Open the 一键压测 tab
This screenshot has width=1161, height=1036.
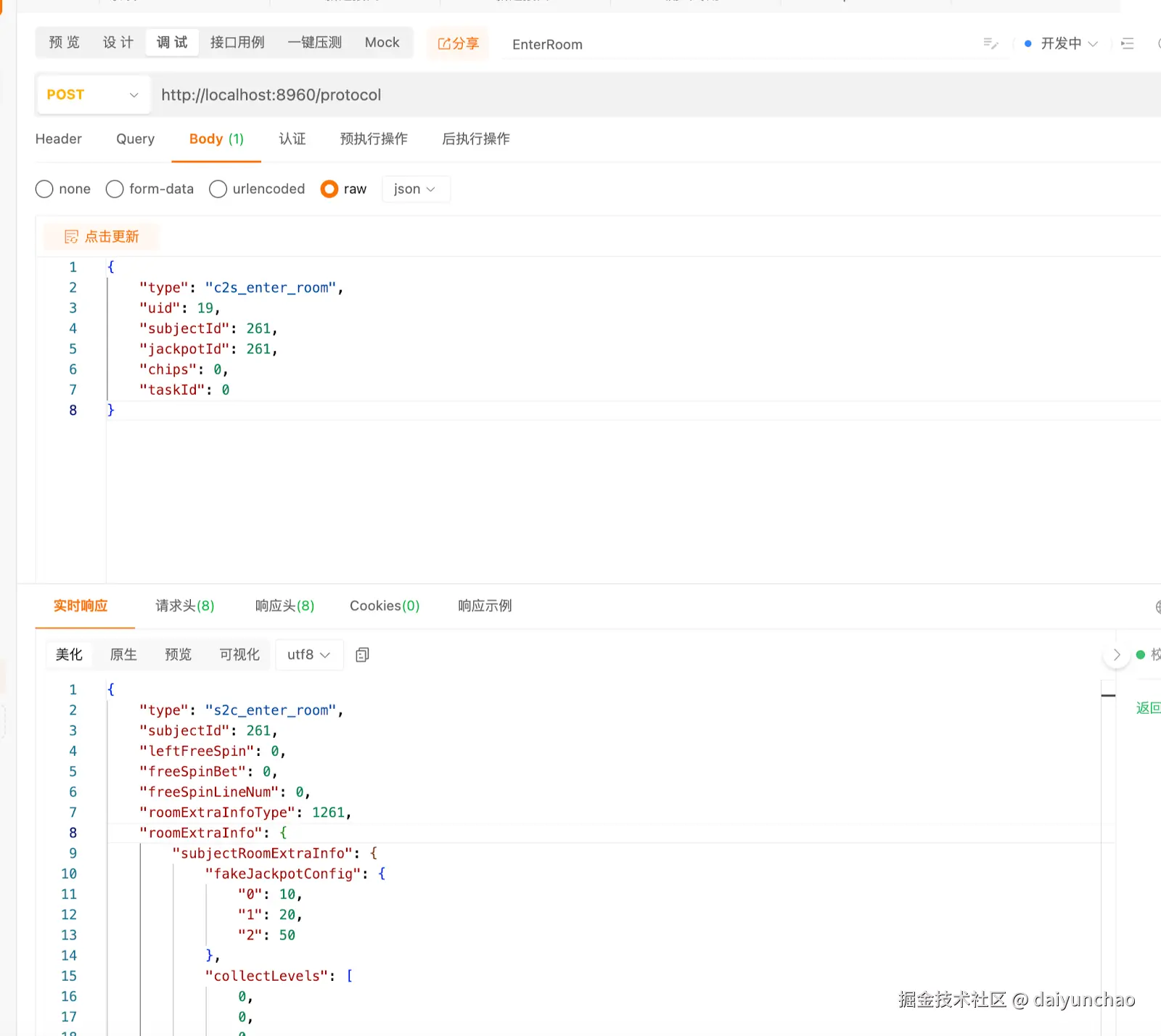[x=314, y=43]
